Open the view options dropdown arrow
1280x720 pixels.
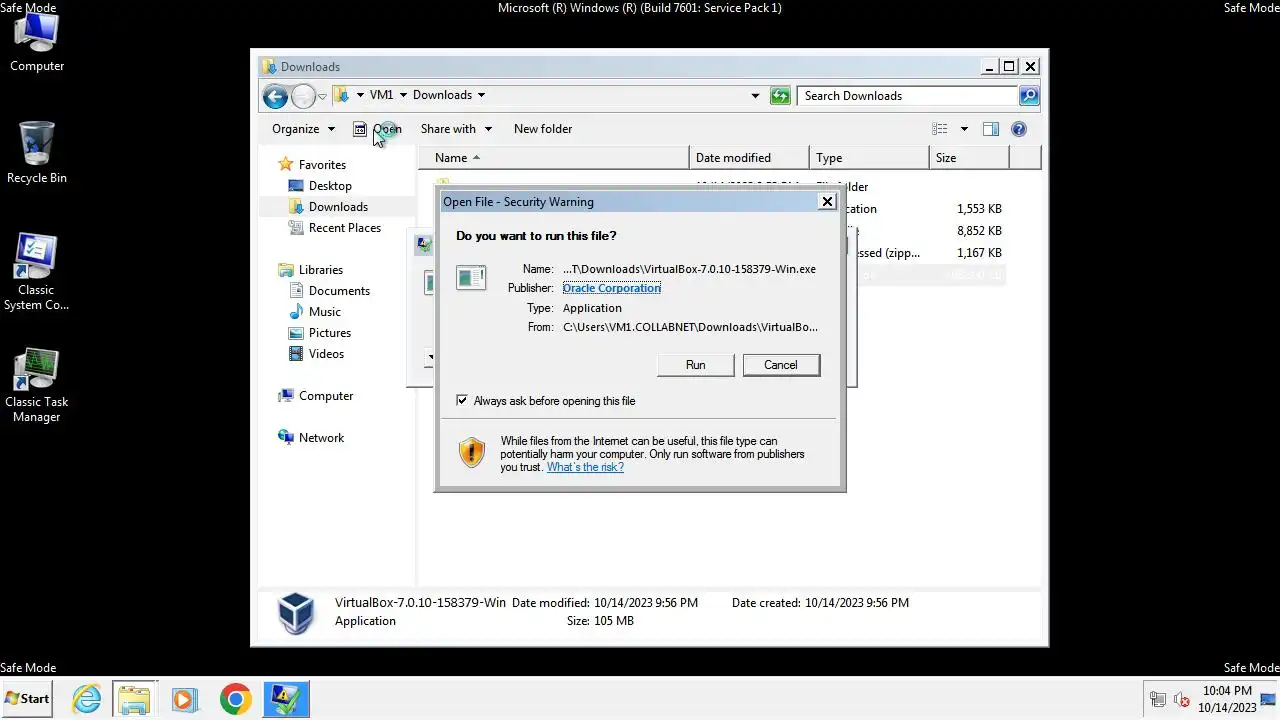[x=964, y=129]
